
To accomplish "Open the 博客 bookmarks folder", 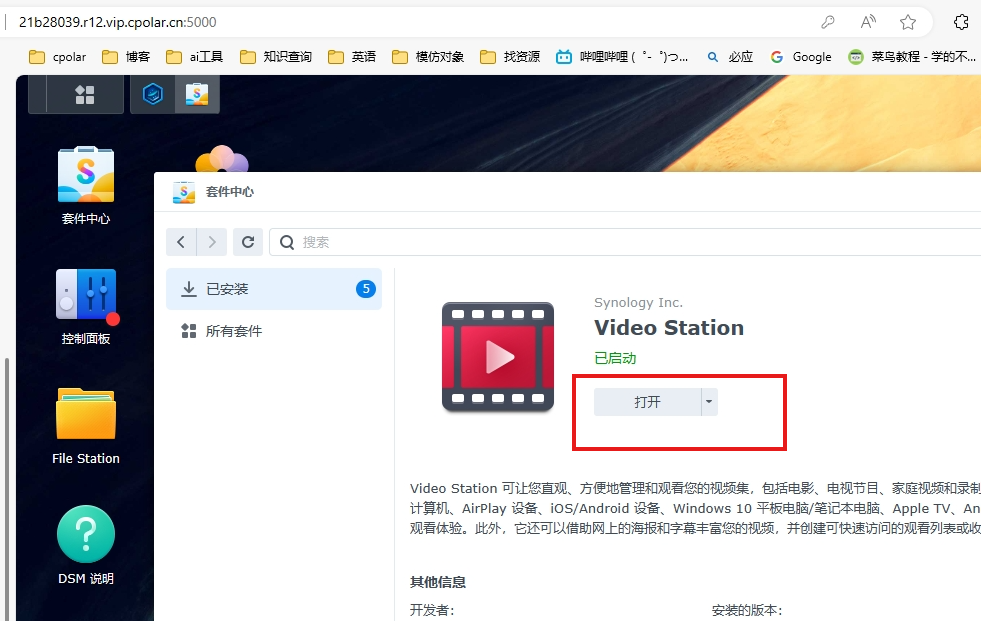I will [126, 57].
